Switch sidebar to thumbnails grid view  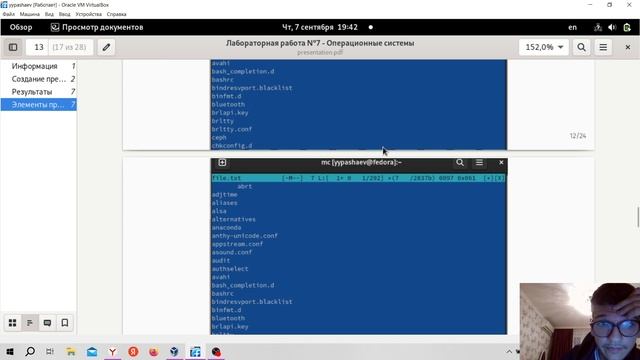click(x=13, y=323)
